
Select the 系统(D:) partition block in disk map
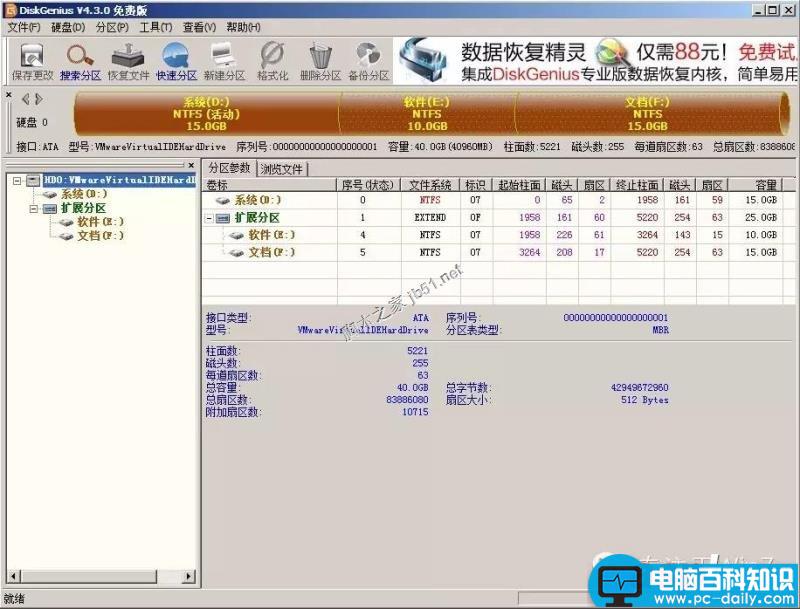tap(206, 114)
